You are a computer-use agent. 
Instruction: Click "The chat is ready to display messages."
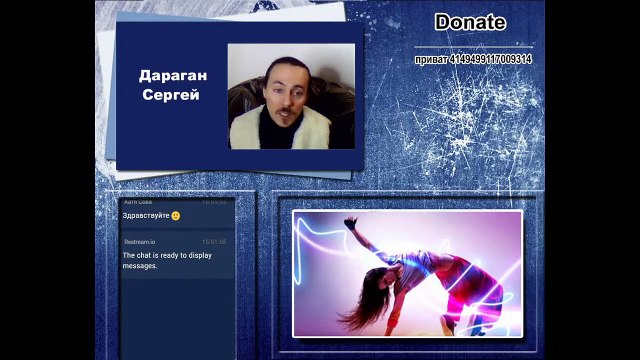click(x=167, y=260)
